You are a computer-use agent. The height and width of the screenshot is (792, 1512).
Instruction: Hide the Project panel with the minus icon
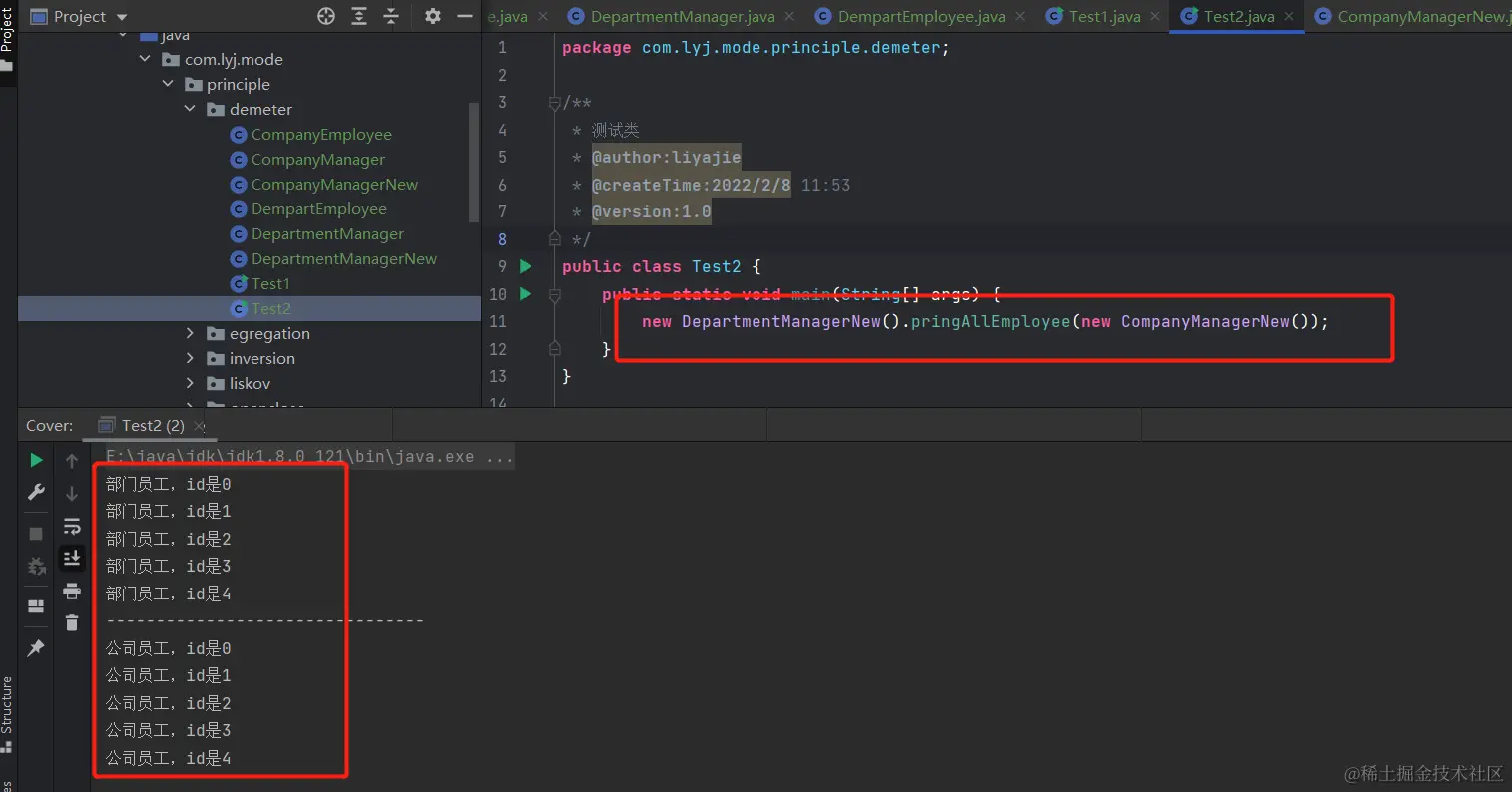point(465,16)
